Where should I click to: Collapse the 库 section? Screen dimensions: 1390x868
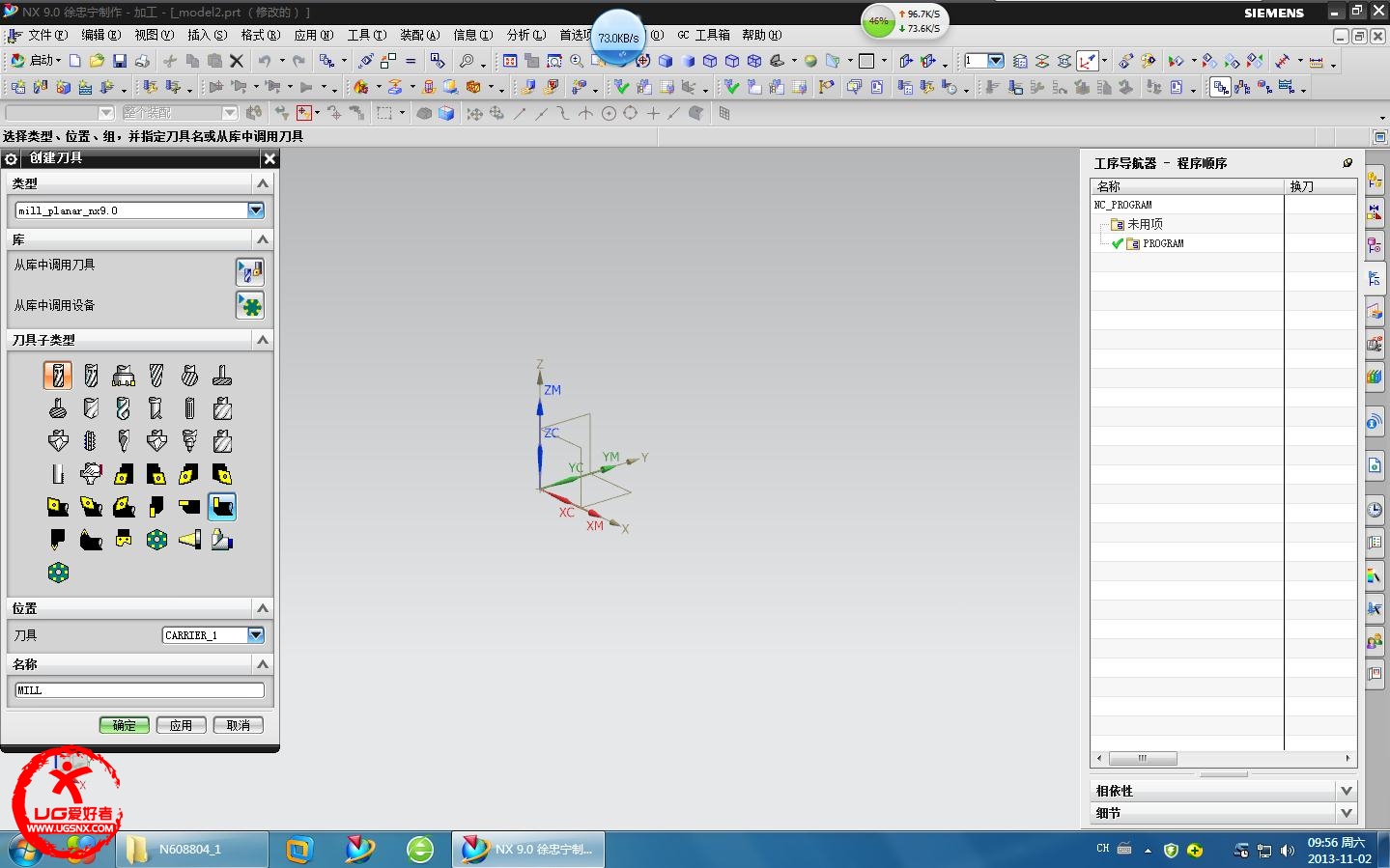click(262, 239)
